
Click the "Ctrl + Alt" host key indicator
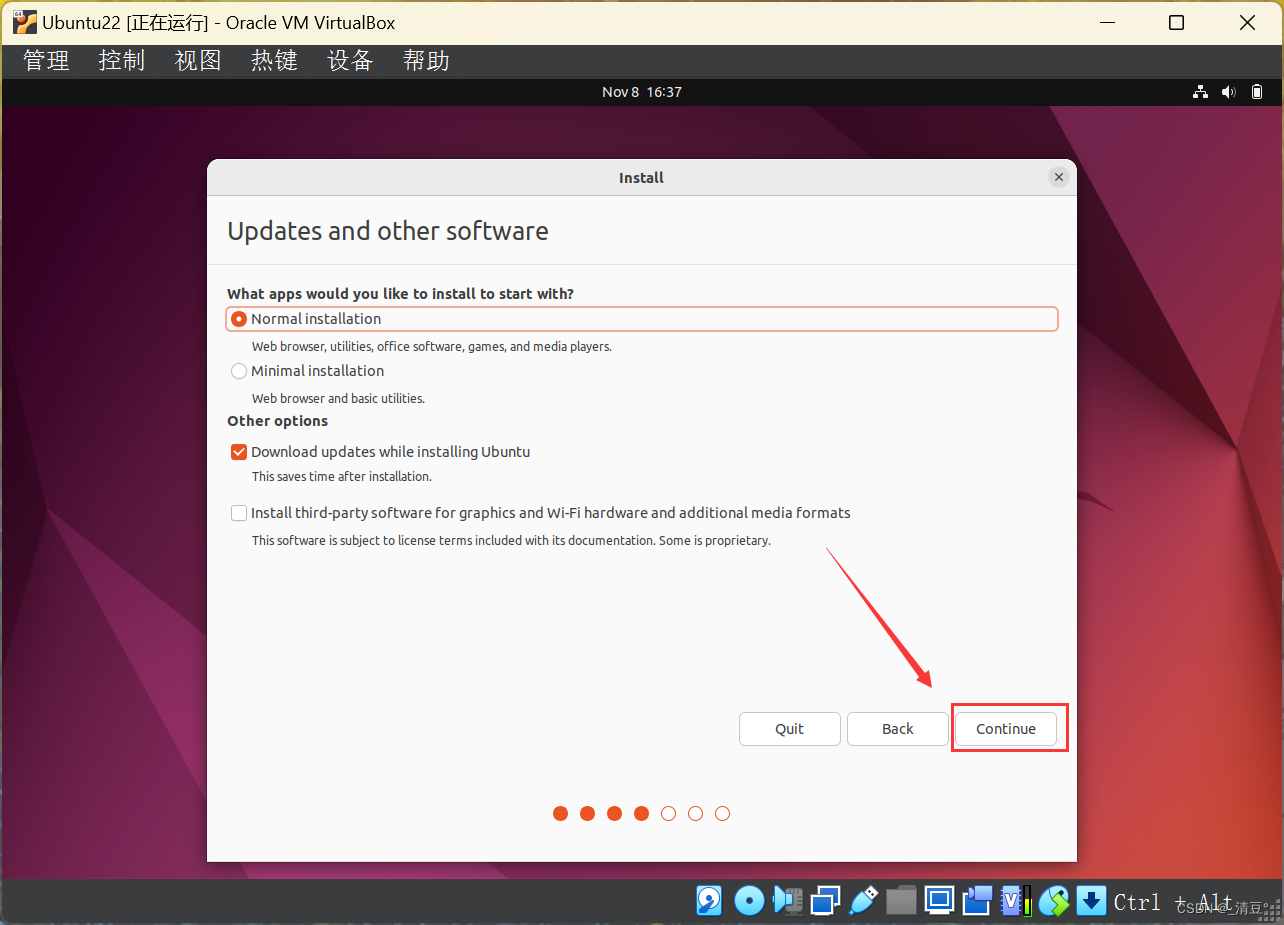coord(1173,902)
